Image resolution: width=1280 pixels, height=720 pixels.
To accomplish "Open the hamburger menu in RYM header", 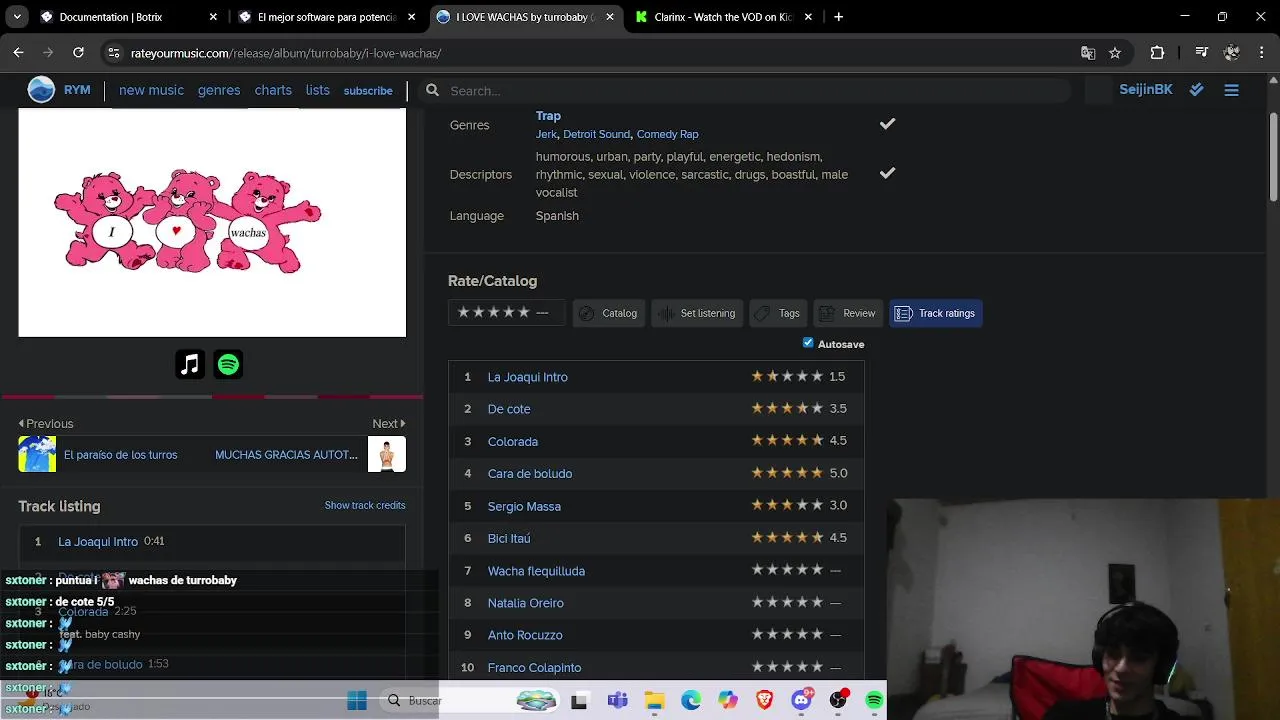I will click(x=1231, y=90).
